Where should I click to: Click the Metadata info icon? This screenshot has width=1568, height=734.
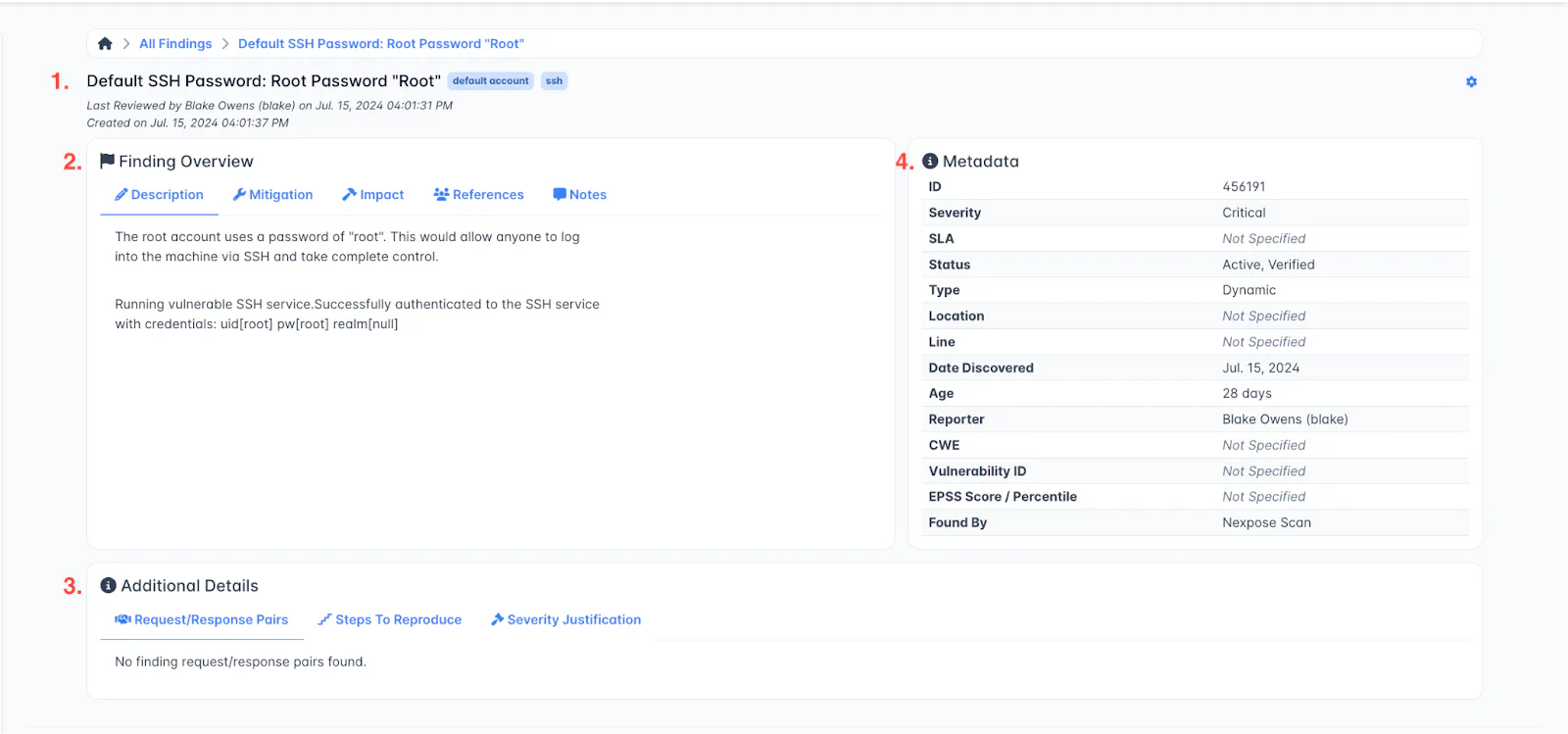[930, 162]
